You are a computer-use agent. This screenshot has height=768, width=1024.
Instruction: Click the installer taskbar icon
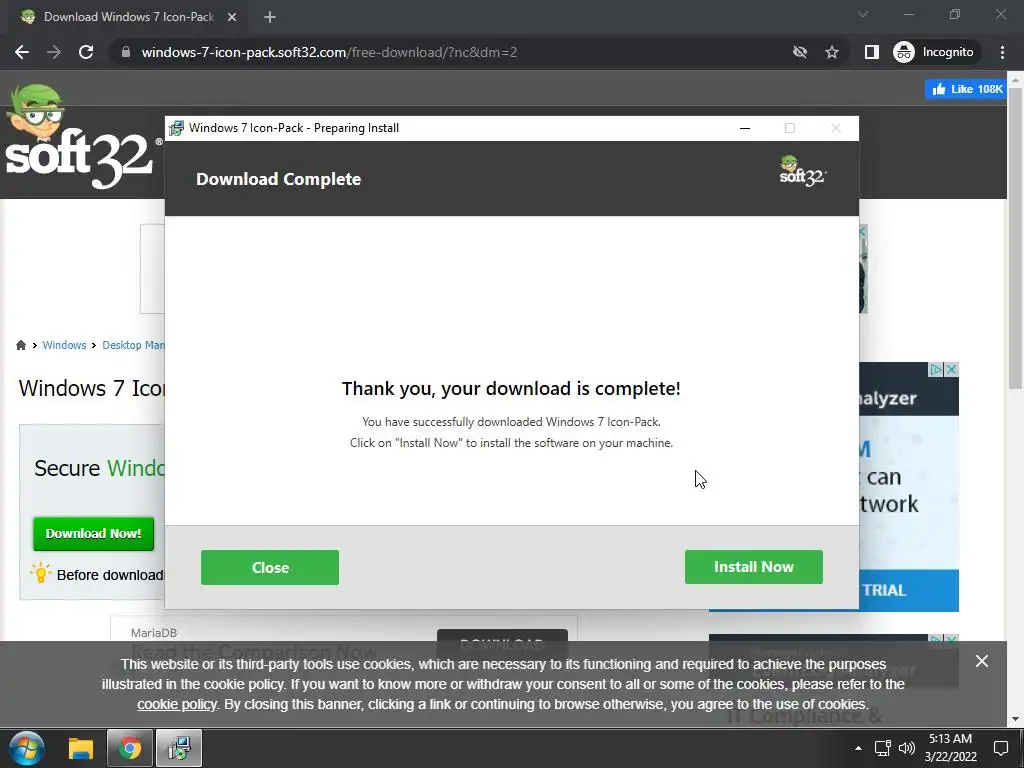(x=178, y=748)
